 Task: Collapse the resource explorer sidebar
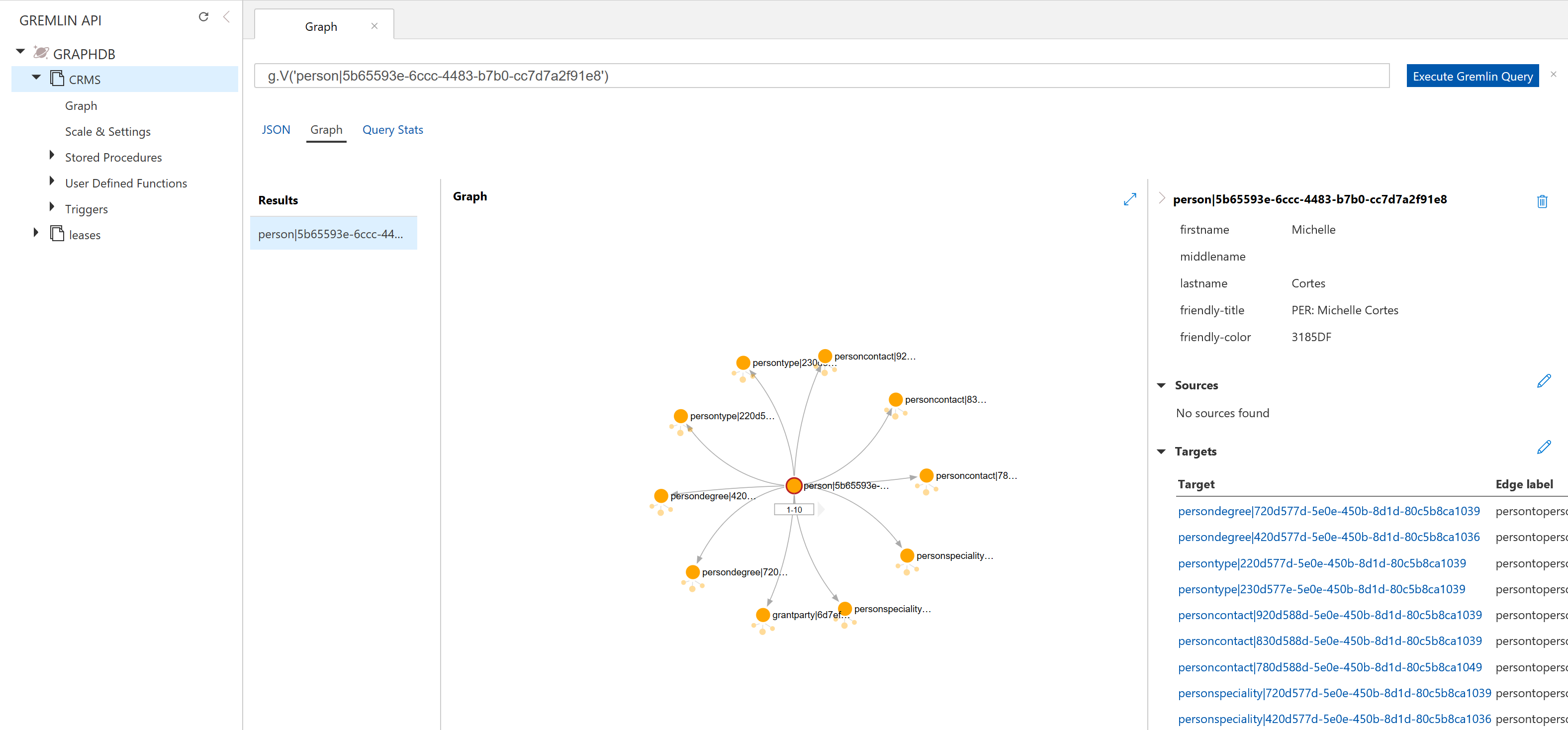(226, 17)
